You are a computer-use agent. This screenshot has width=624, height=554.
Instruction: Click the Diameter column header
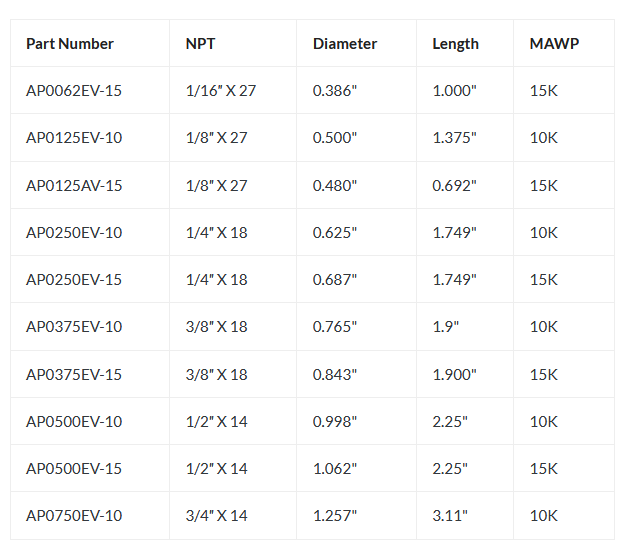point(345,44)
